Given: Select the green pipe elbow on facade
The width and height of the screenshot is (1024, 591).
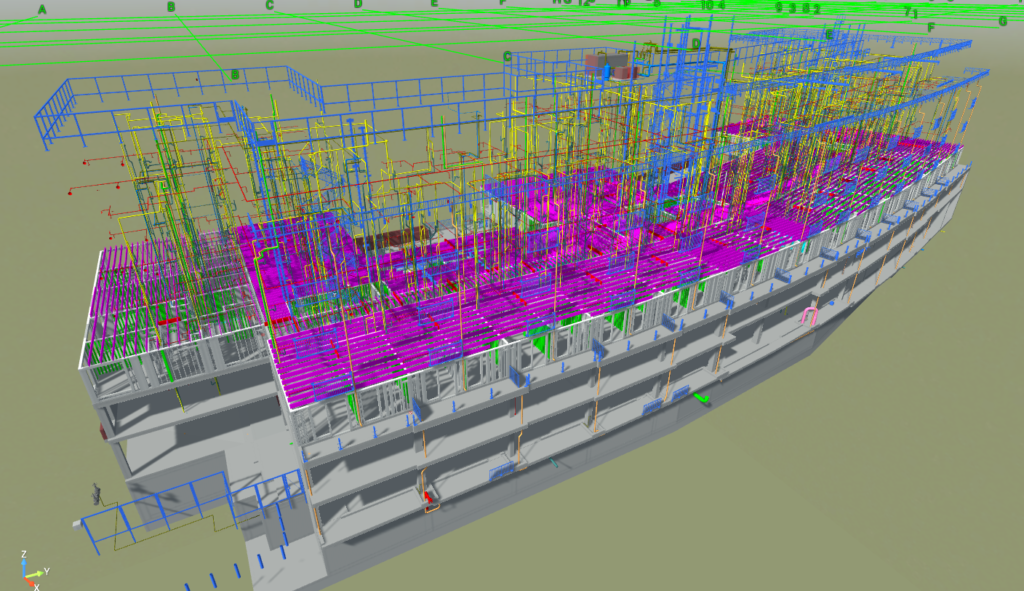Looking at the screenshot, I should (x=703, y=398).
